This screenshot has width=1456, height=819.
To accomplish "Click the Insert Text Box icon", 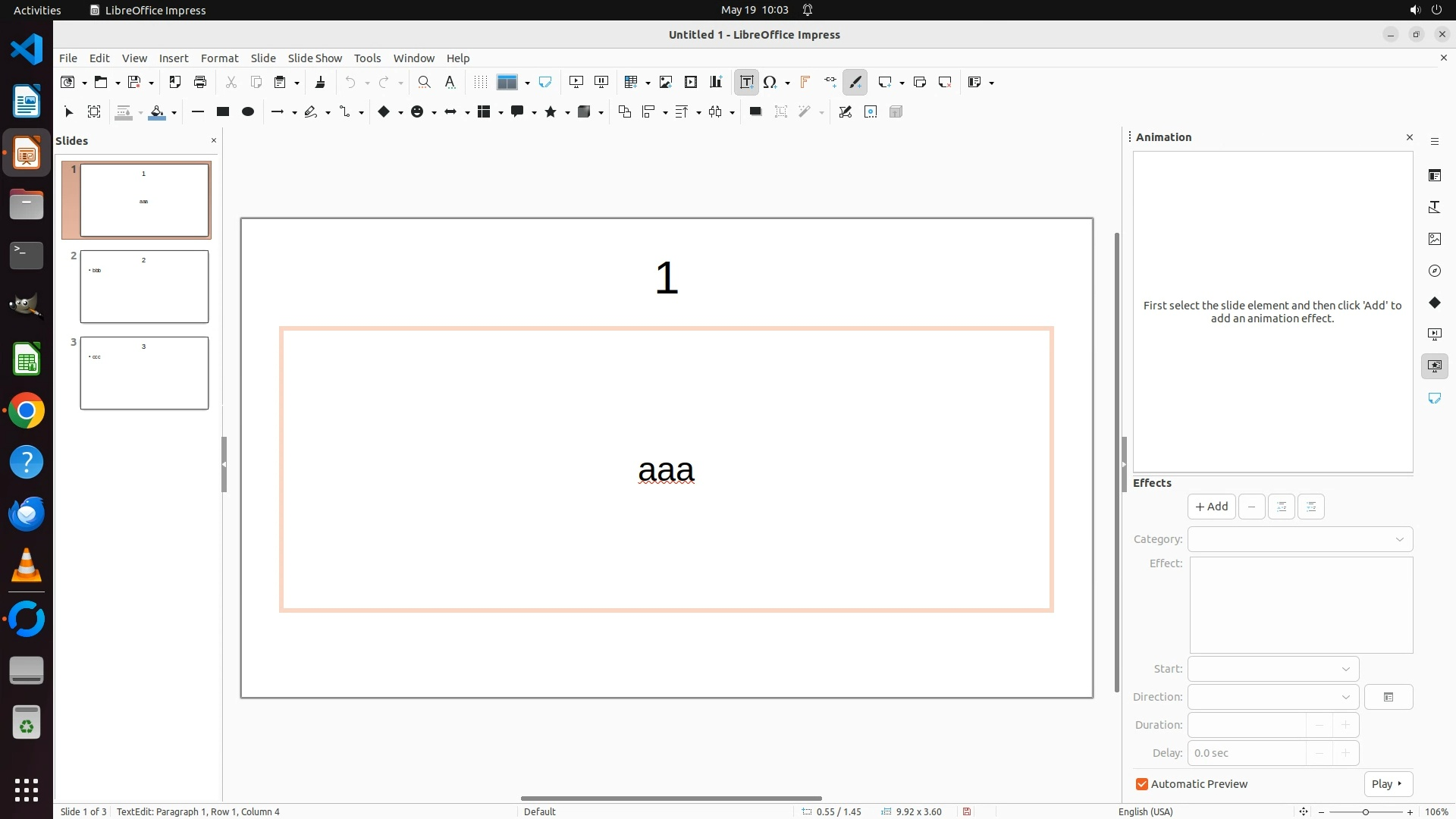I will tap(746, 82).
